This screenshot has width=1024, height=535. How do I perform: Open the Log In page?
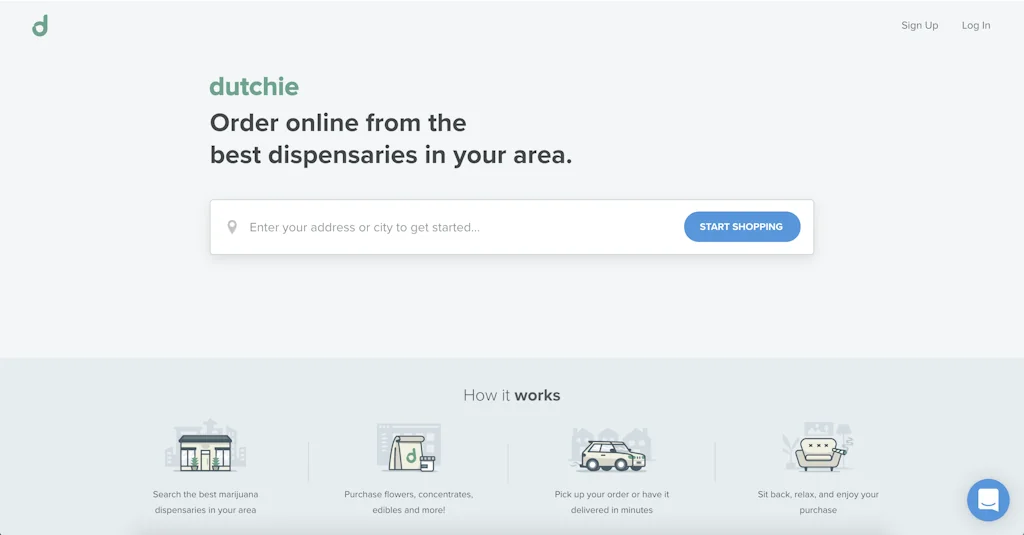pos(976,25)
